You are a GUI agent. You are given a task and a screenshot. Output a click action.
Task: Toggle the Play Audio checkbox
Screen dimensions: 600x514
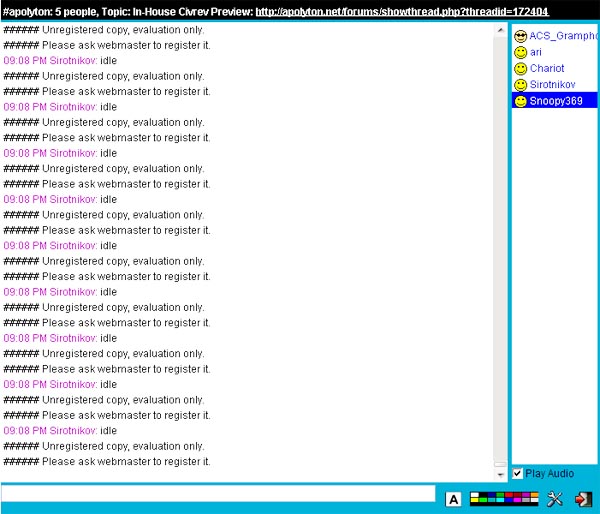517,473
